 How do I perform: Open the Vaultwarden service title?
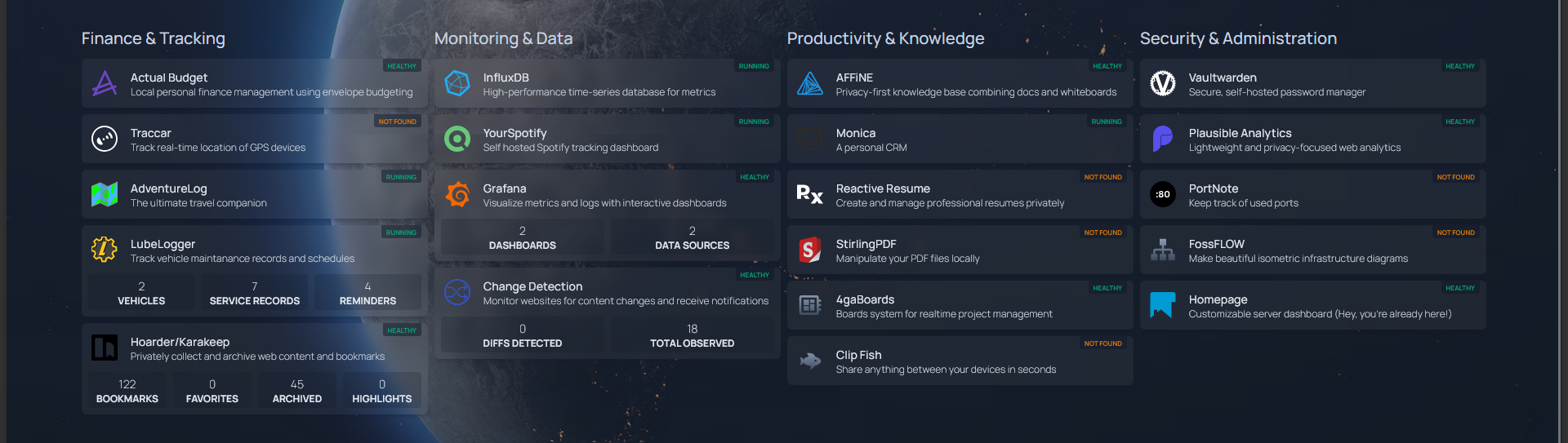point(1223,78)
